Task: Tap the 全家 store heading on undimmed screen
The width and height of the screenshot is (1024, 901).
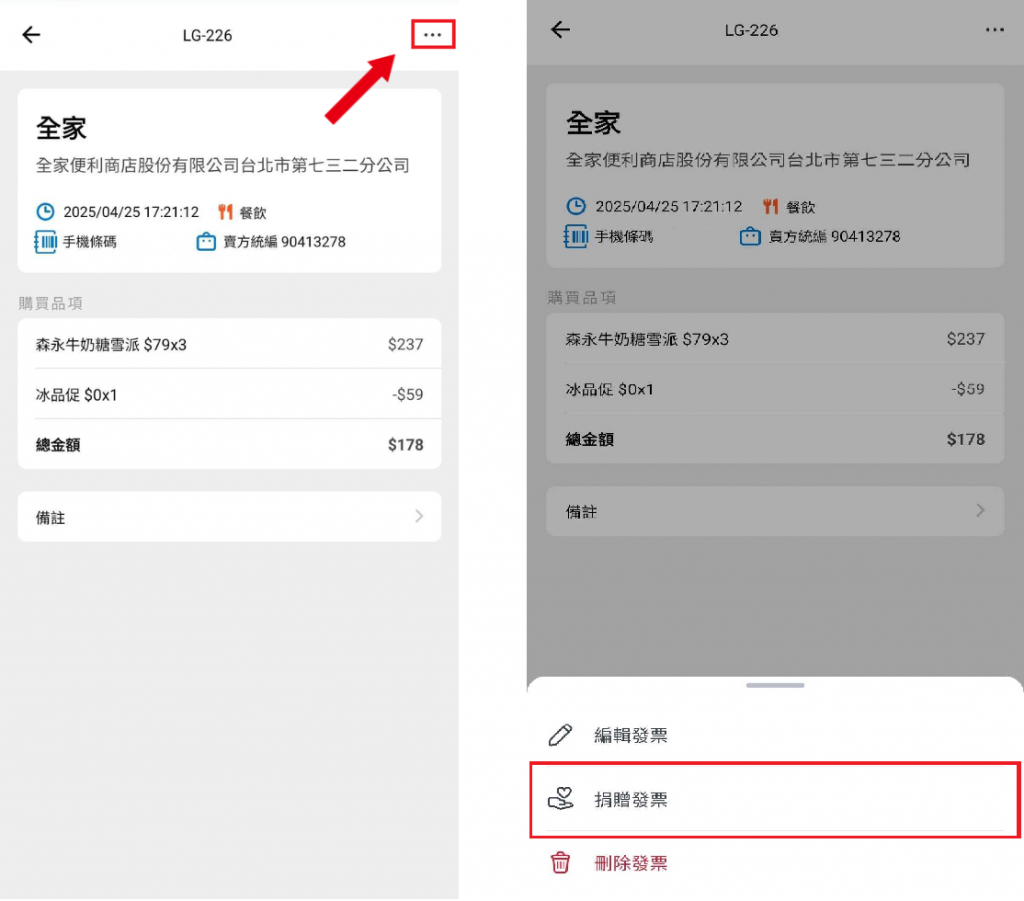Action: tap(61, 128)
